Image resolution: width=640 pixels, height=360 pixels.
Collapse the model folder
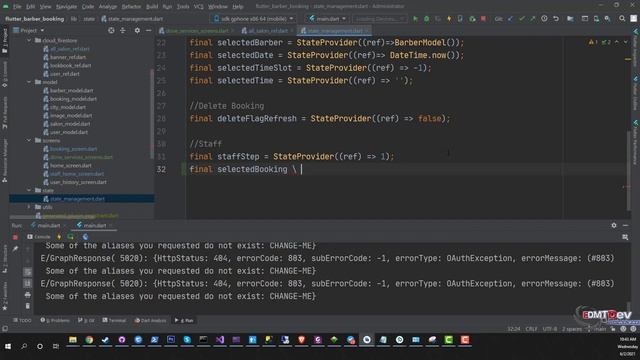pos(29,82)
